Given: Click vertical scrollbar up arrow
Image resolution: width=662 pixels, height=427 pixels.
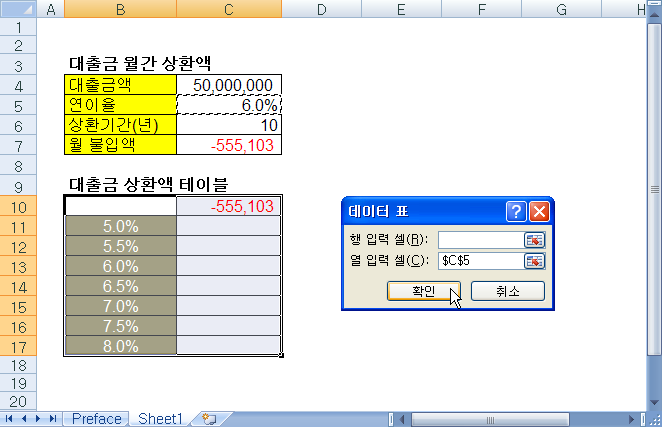Looking at the screenshot, I should 654,15.
